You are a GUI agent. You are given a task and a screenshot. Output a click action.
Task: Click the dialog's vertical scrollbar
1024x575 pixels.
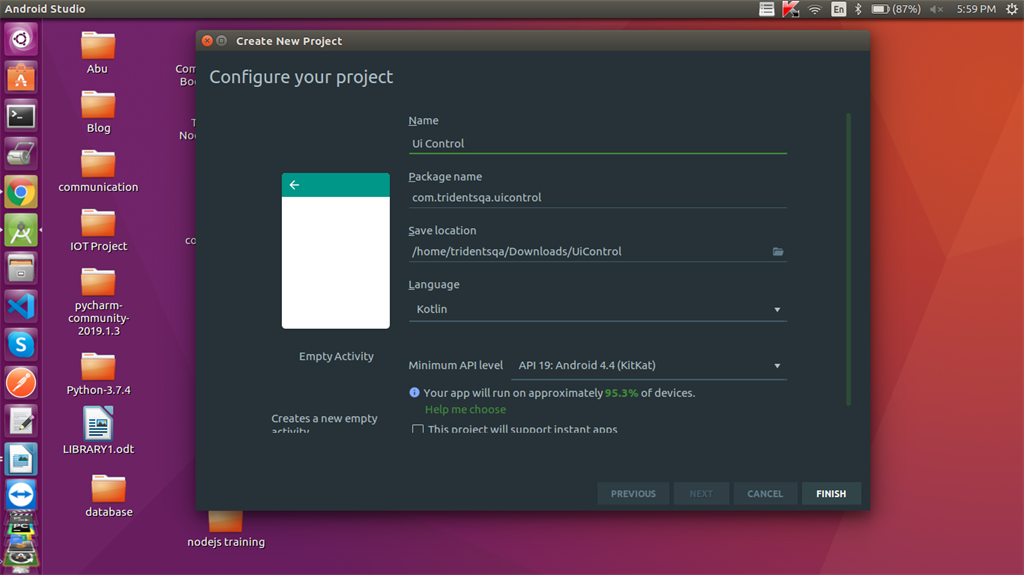point(848,259)
